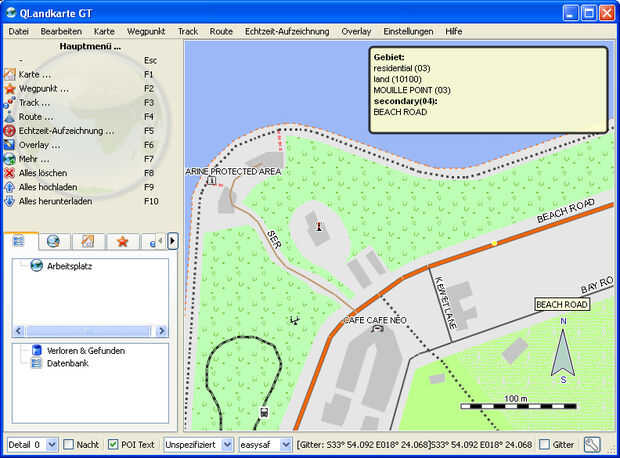Open the Einstellungen menu

tap(408, 31)
